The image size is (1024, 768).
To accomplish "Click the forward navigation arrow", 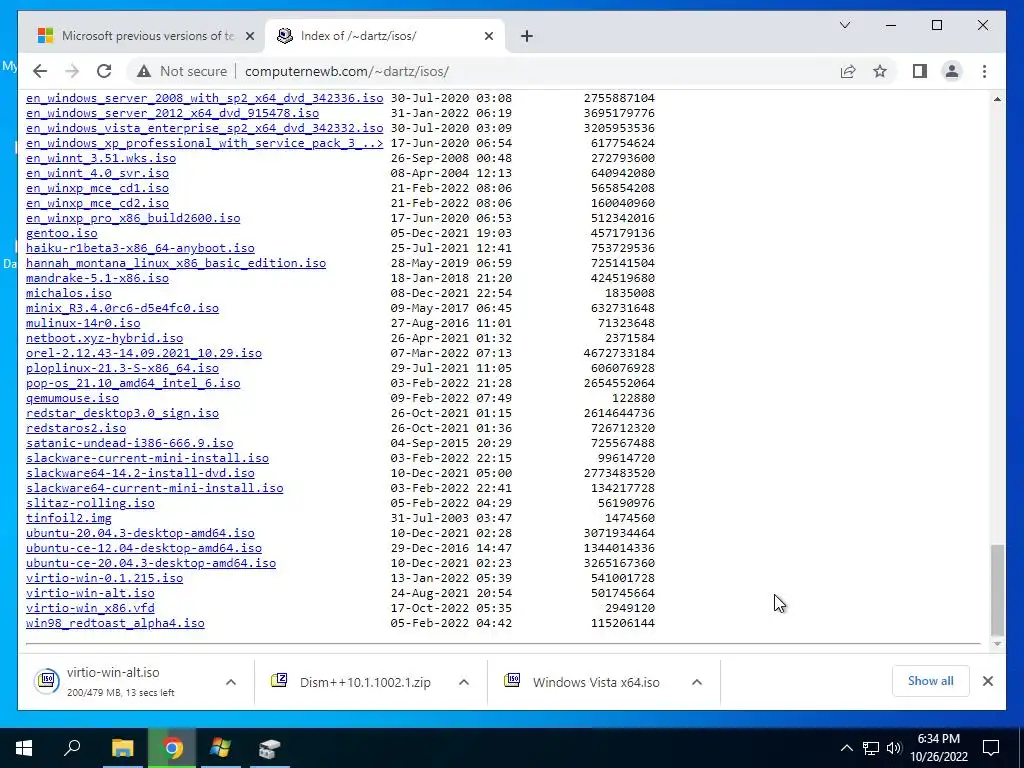I will click(72, 71).
